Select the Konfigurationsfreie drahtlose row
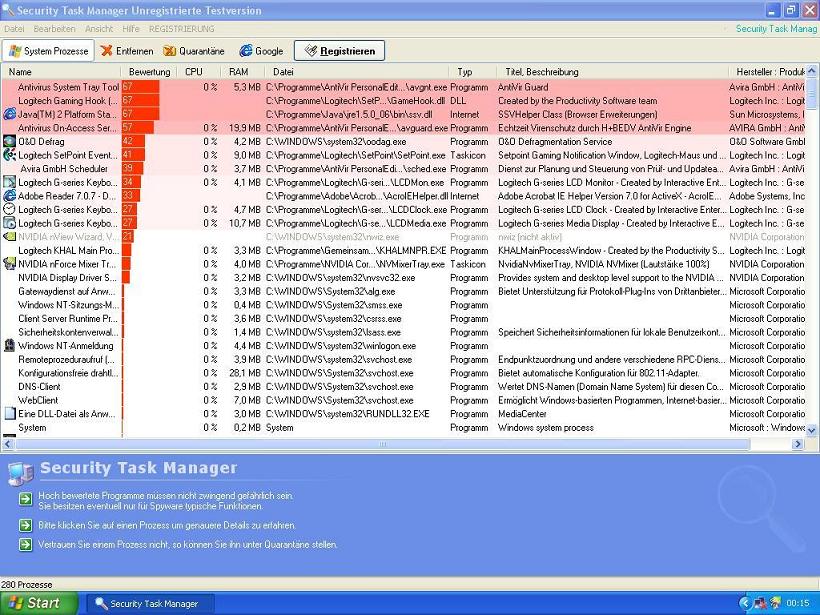The width and height of the screenshot is (820, 615). [403, 372]
